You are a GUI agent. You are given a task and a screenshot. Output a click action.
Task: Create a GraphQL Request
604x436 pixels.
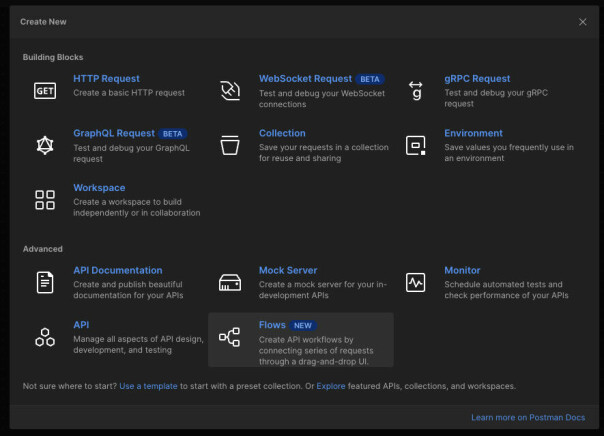[x=114, y=133]
